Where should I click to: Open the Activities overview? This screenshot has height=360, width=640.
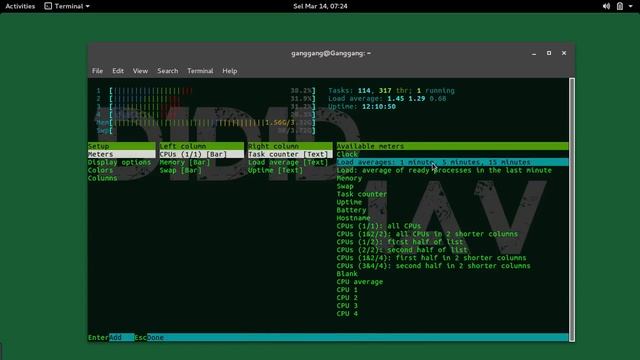pyautogui.click(x=20, y=6)
